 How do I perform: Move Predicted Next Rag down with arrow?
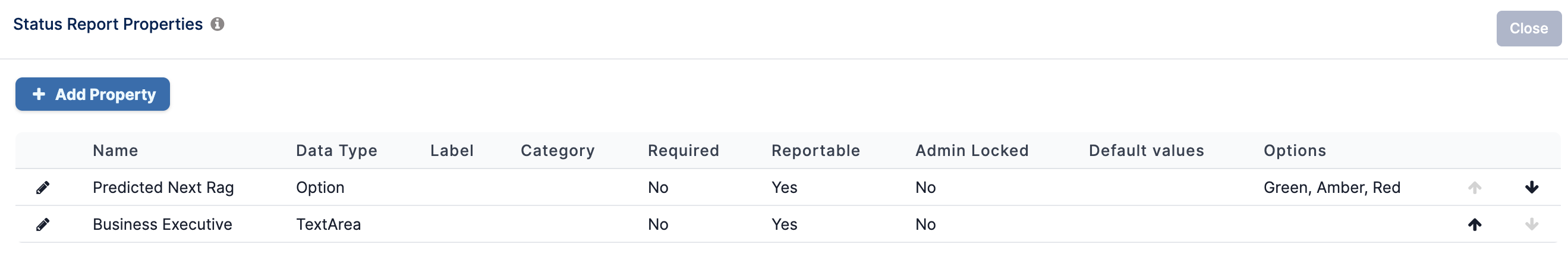click(x=1532, y=188)
